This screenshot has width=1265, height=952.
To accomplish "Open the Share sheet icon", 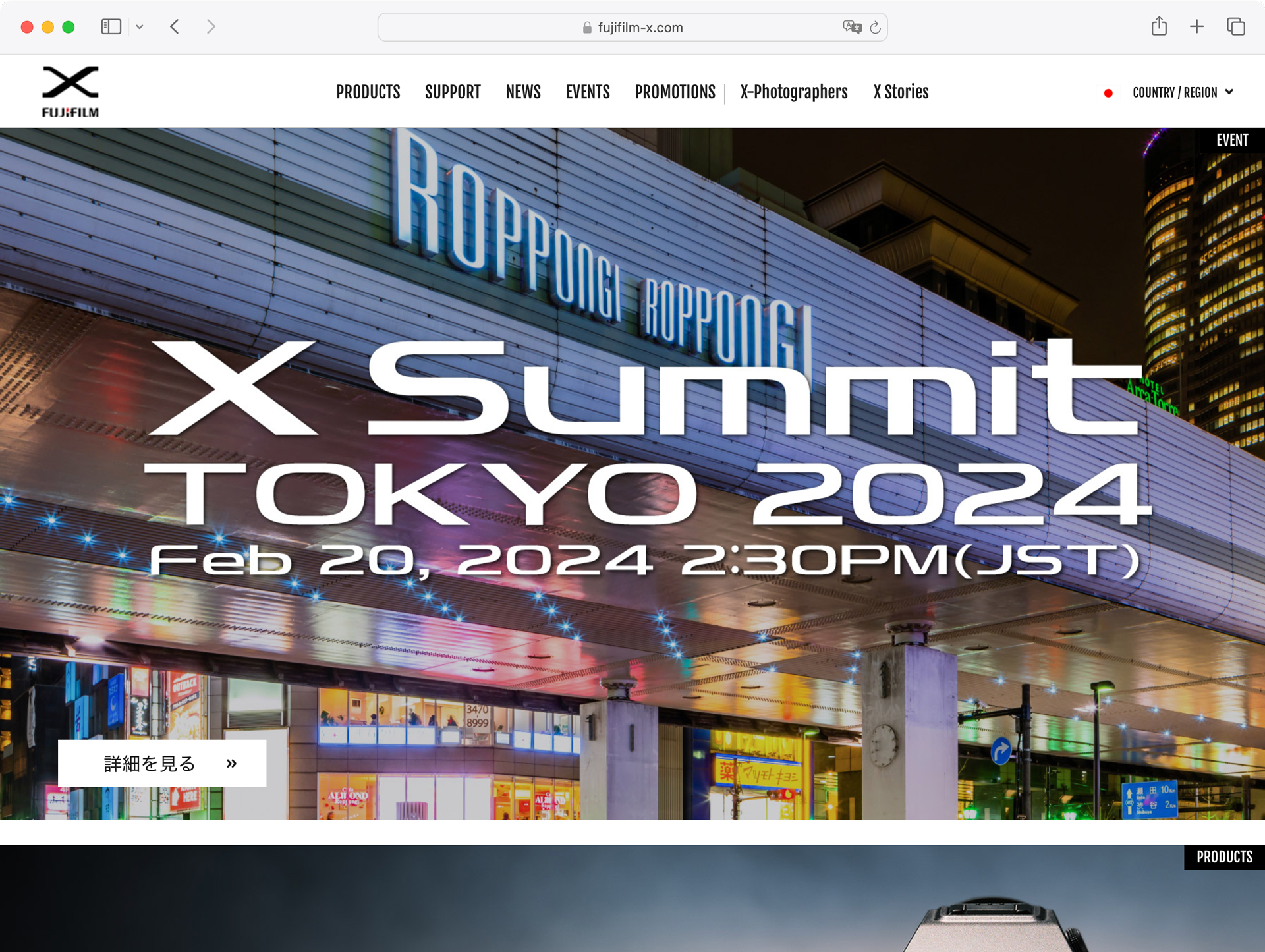I will coord(1159,26).
